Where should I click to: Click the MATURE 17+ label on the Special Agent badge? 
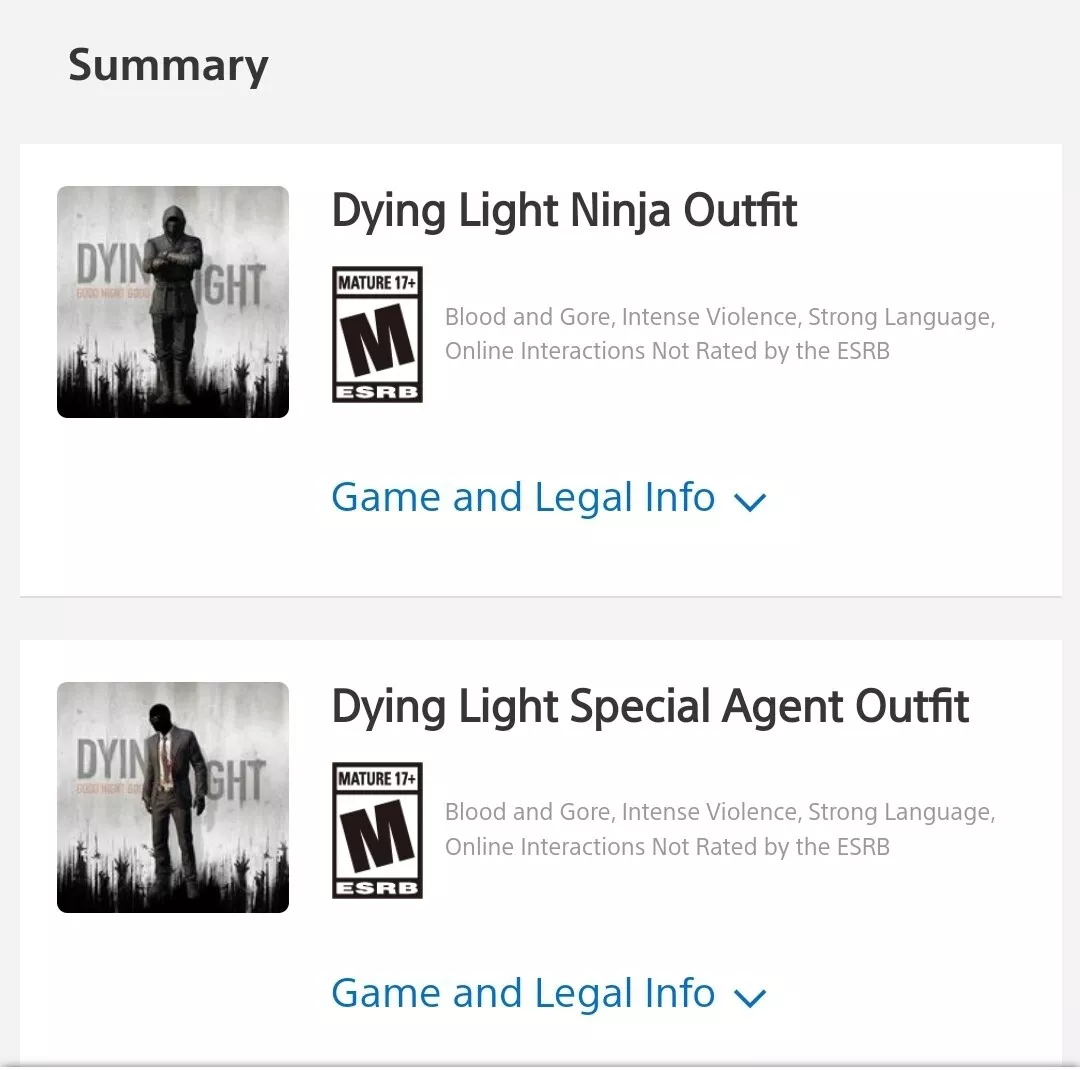[x=377, y=779]
